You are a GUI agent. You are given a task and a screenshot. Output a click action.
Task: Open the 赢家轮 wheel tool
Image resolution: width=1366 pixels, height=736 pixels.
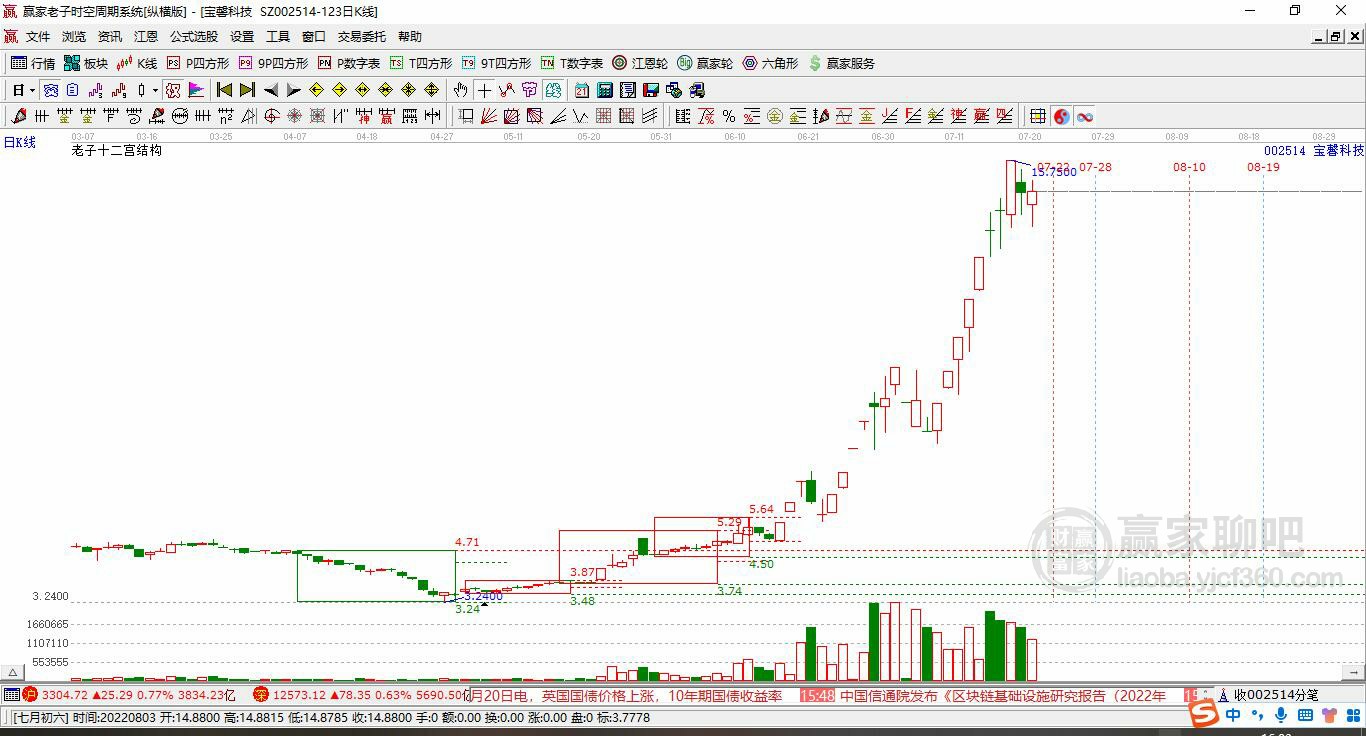point(705,63)
